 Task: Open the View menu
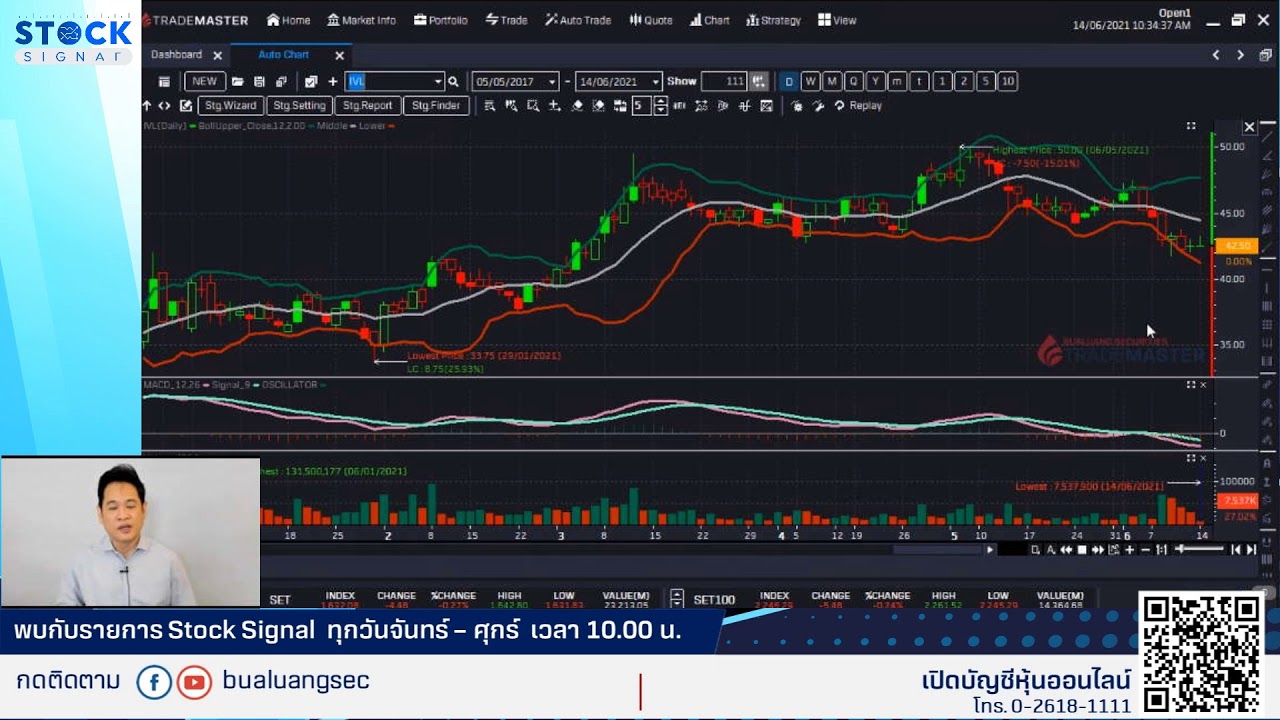click(837, 20)
